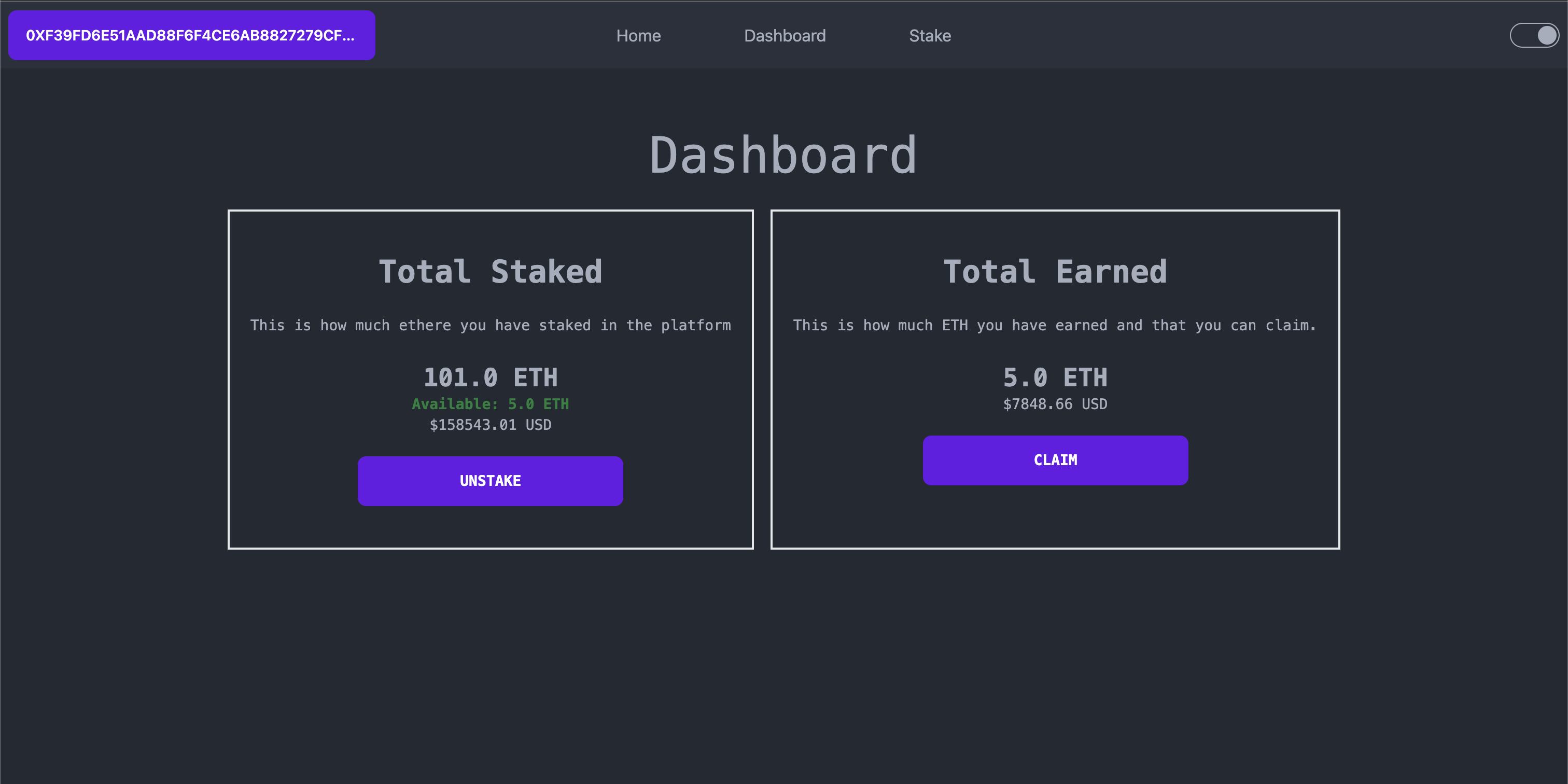Viewport: 1568px width, 784px height.
Task: Click the earned ETH claim description text
Action: tap(1054, 326)
